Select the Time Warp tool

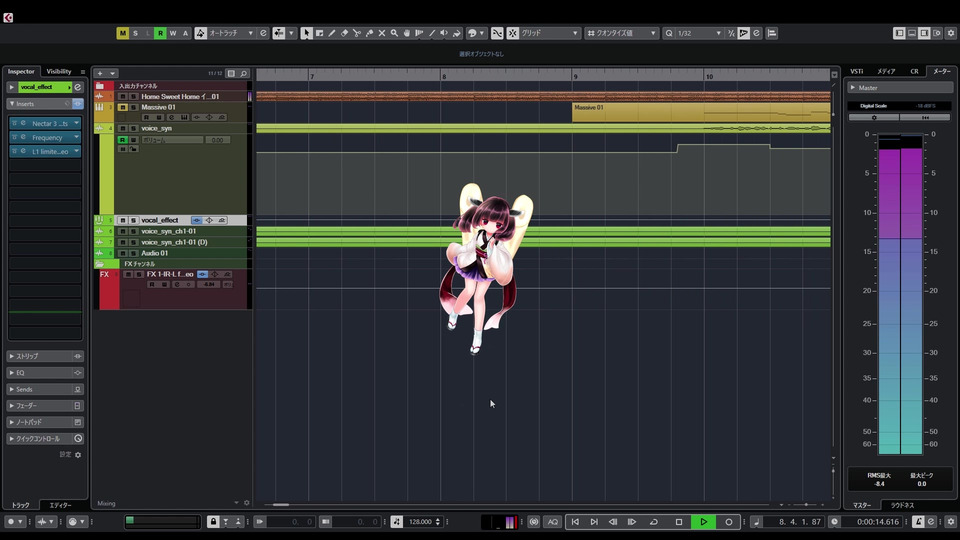pyautogui.click(x=419, y=33)
